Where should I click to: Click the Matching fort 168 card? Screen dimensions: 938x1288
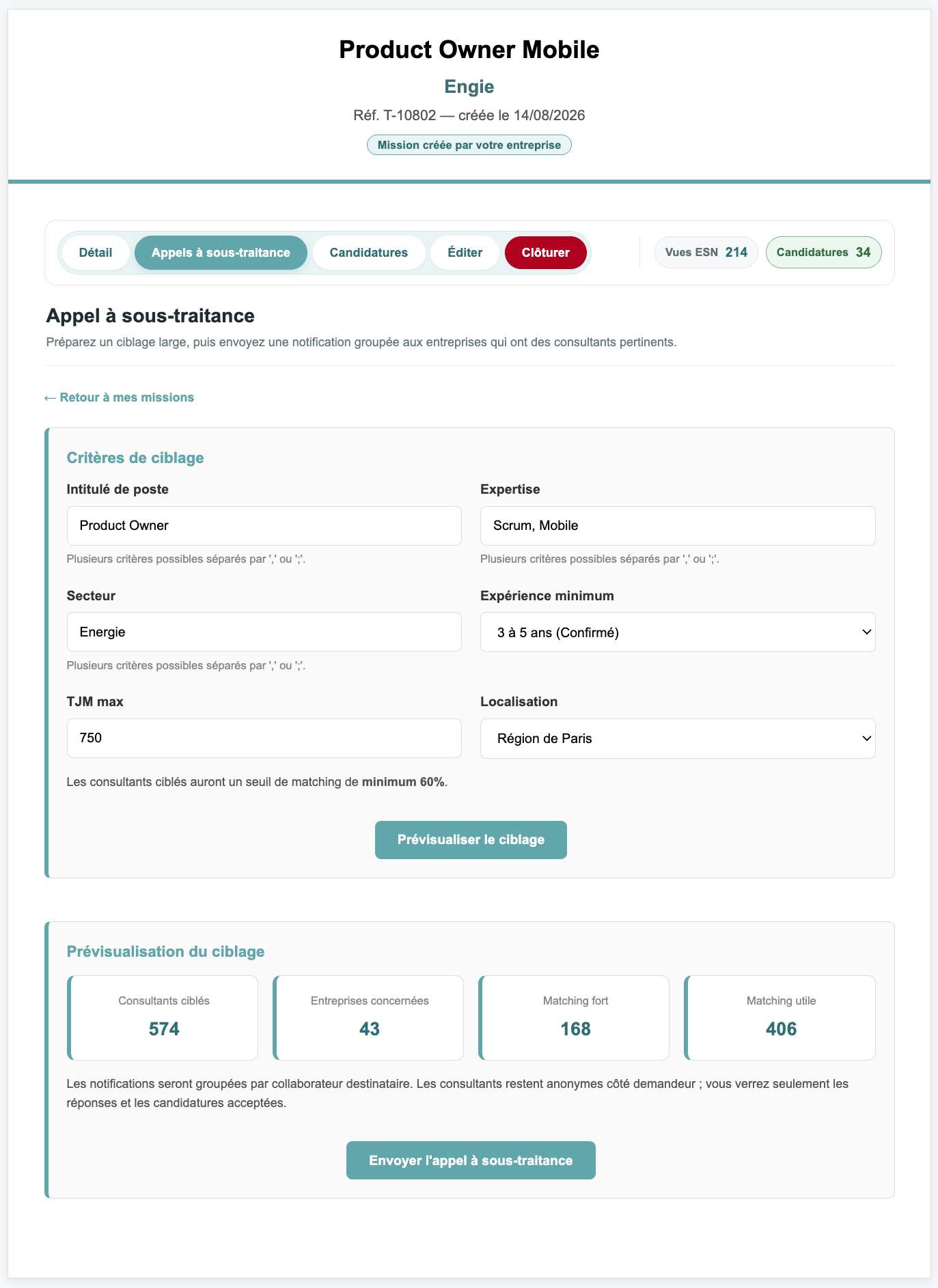pos(574,1018)
